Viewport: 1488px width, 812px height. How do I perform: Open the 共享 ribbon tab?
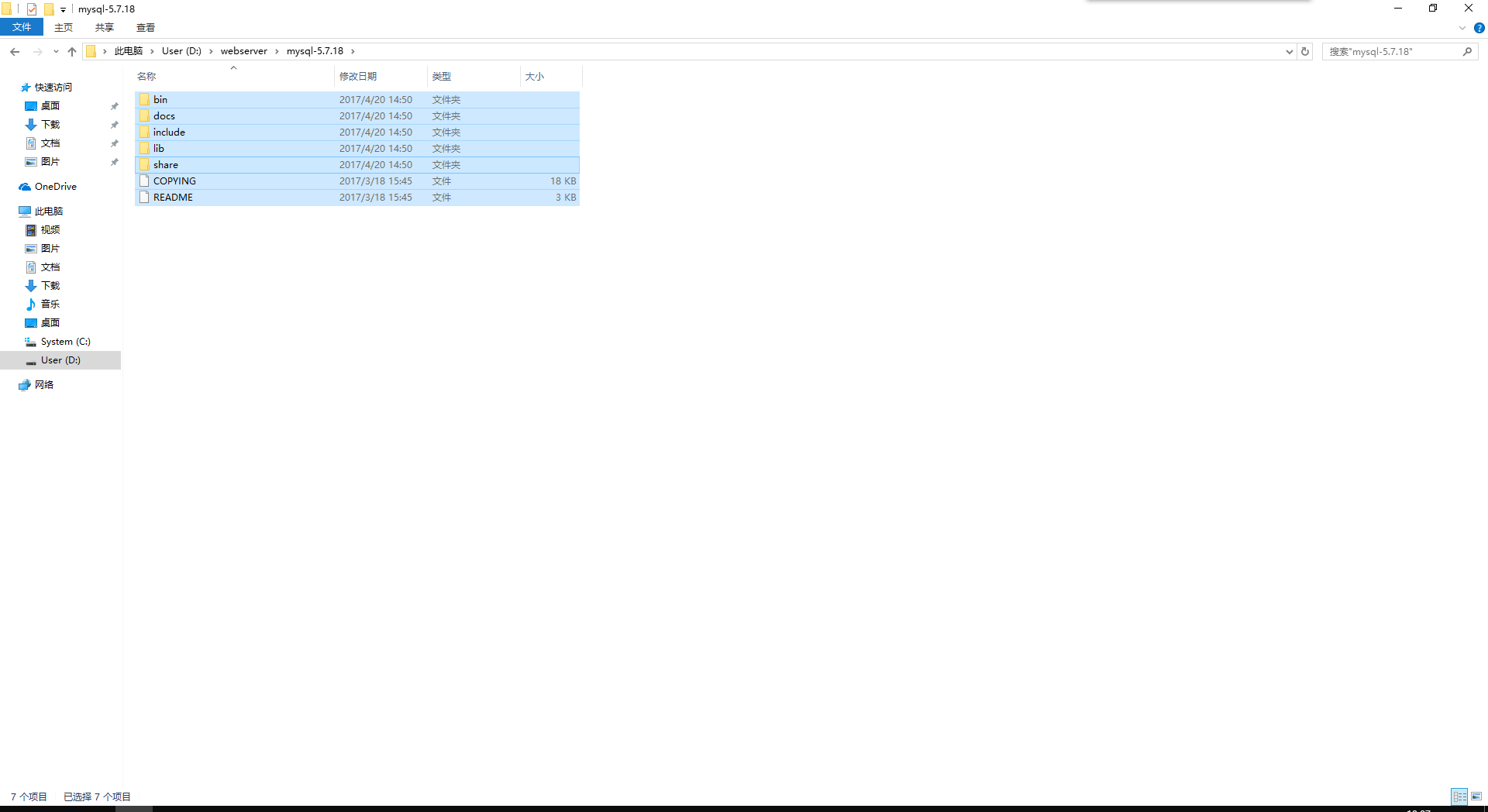105,28
